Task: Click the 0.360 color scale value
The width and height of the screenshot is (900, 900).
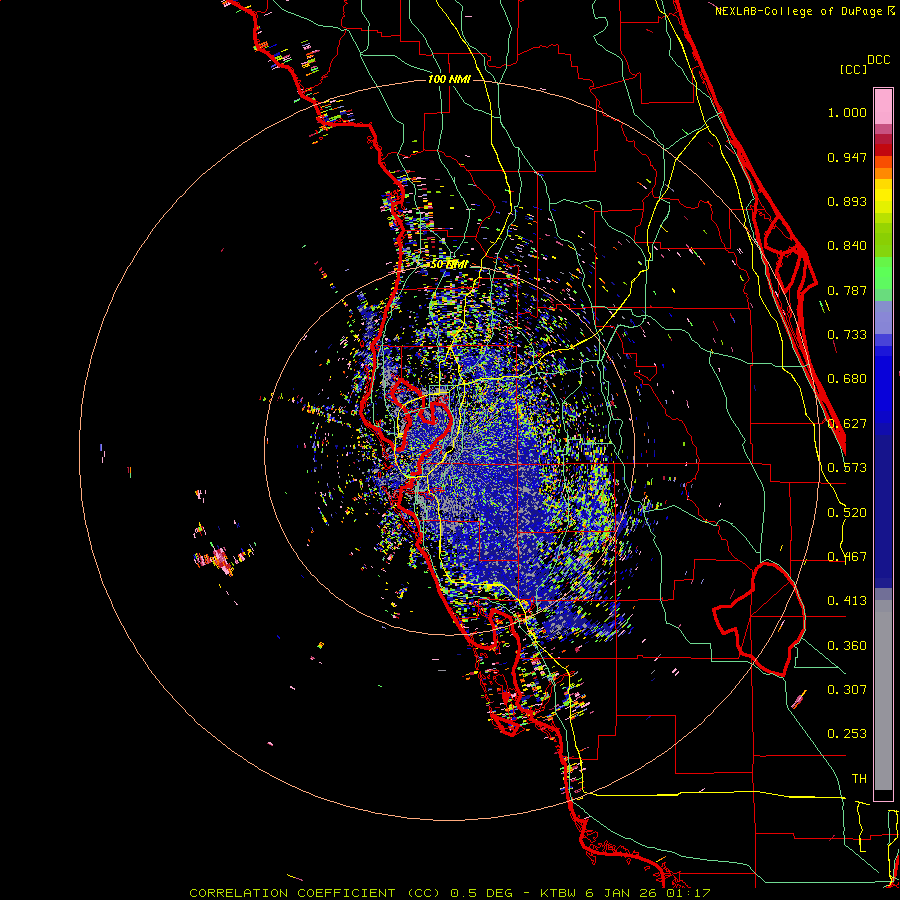Action: pos(847,646)
